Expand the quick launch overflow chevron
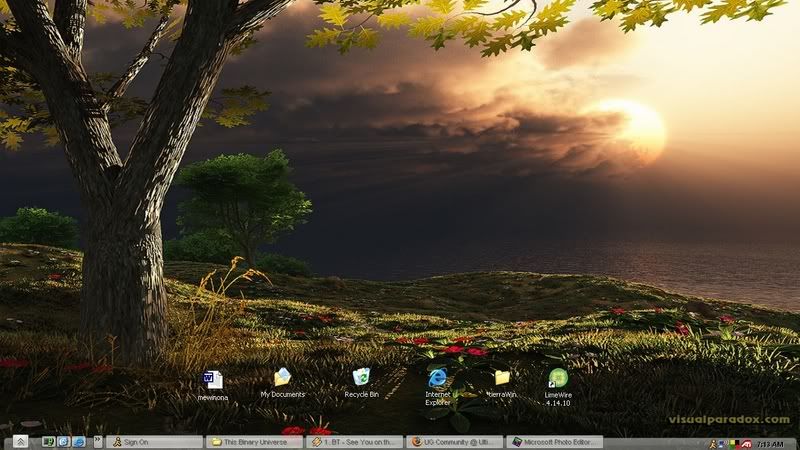800x450 pixels. coord(98,441)
